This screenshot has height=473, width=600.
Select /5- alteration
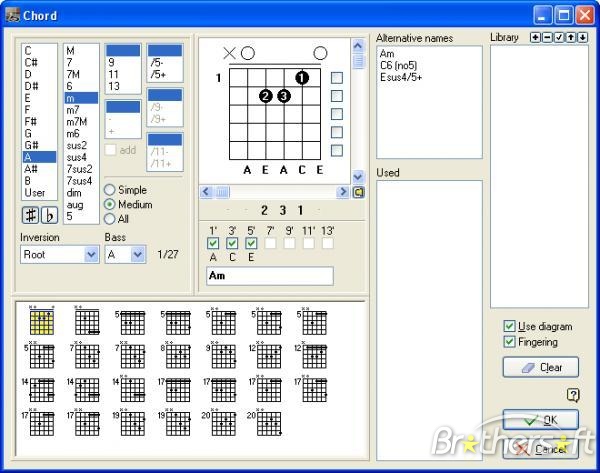[165, 62]
